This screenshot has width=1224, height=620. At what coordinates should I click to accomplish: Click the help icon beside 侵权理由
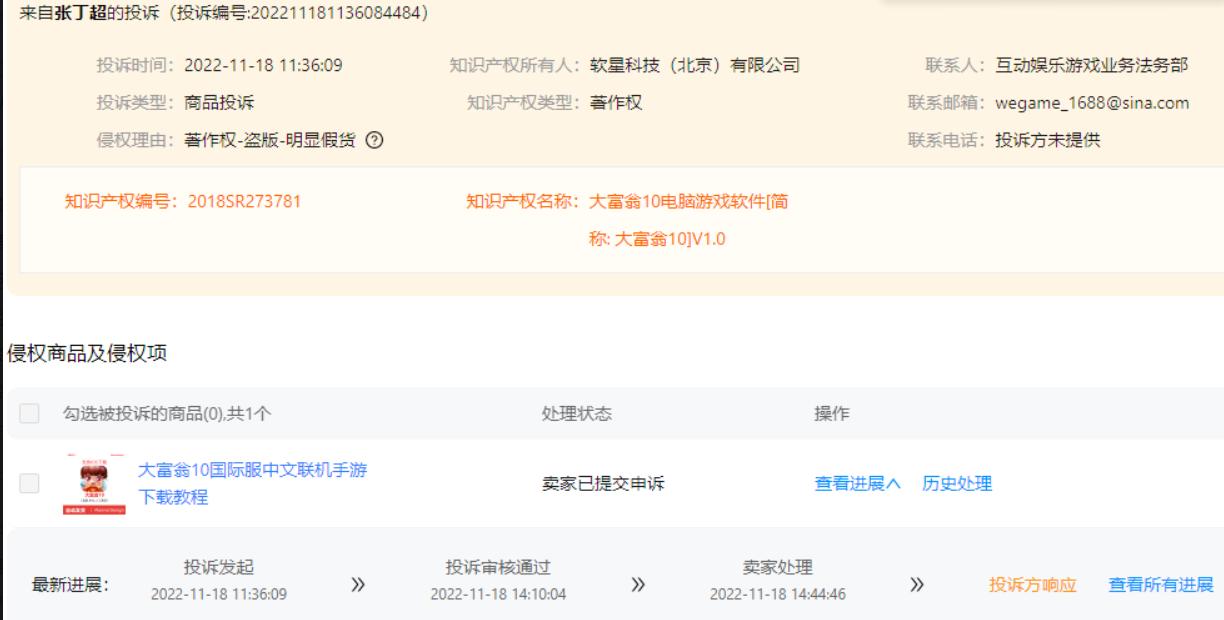[374, 140]
